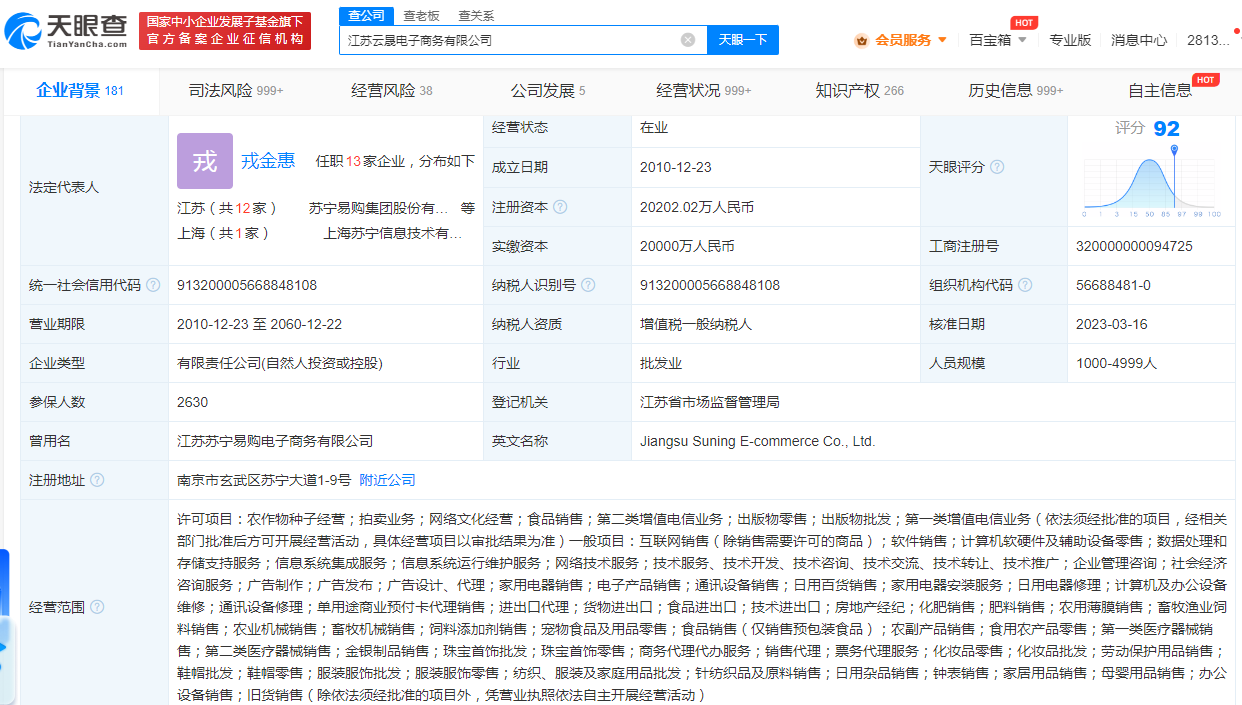Open help icon beside 注册资本
1242x705 pixels.
pyautogui.click(x=560, y=207)
